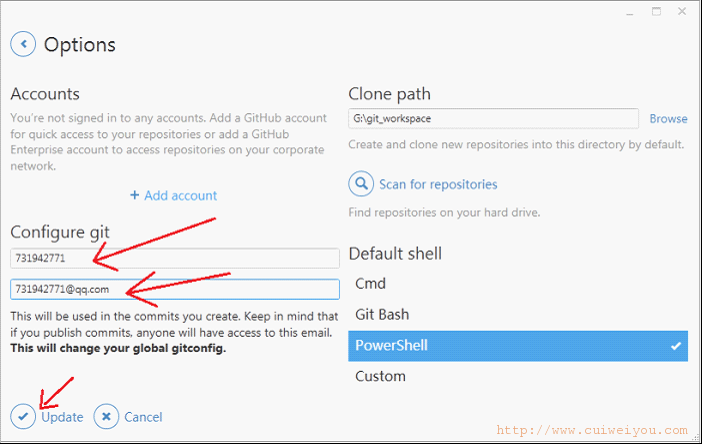Screen dimensions: 702x444
Task: Select the PowerShell shell option
Action: tap(518, 346)
